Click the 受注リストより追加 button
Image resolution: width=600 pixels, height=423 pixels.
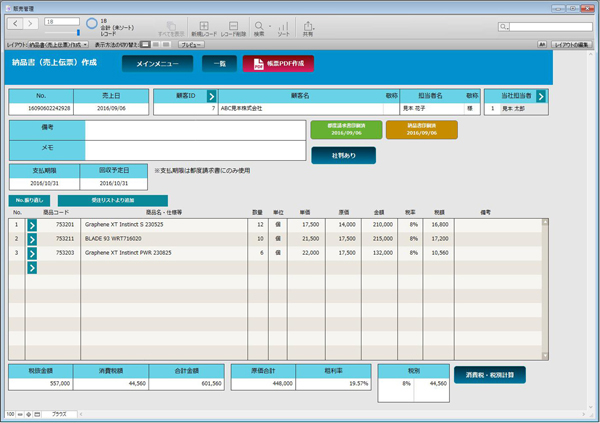tap(113, 200)
